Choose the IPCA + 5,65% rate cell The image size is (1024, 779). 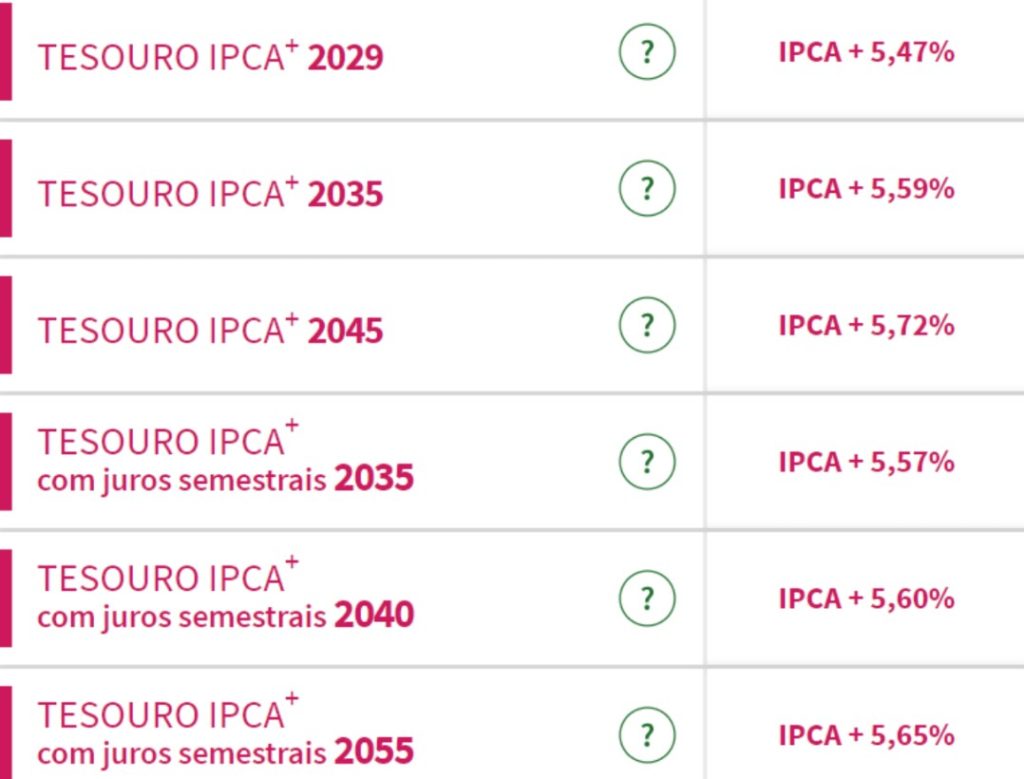coord(867,735)
